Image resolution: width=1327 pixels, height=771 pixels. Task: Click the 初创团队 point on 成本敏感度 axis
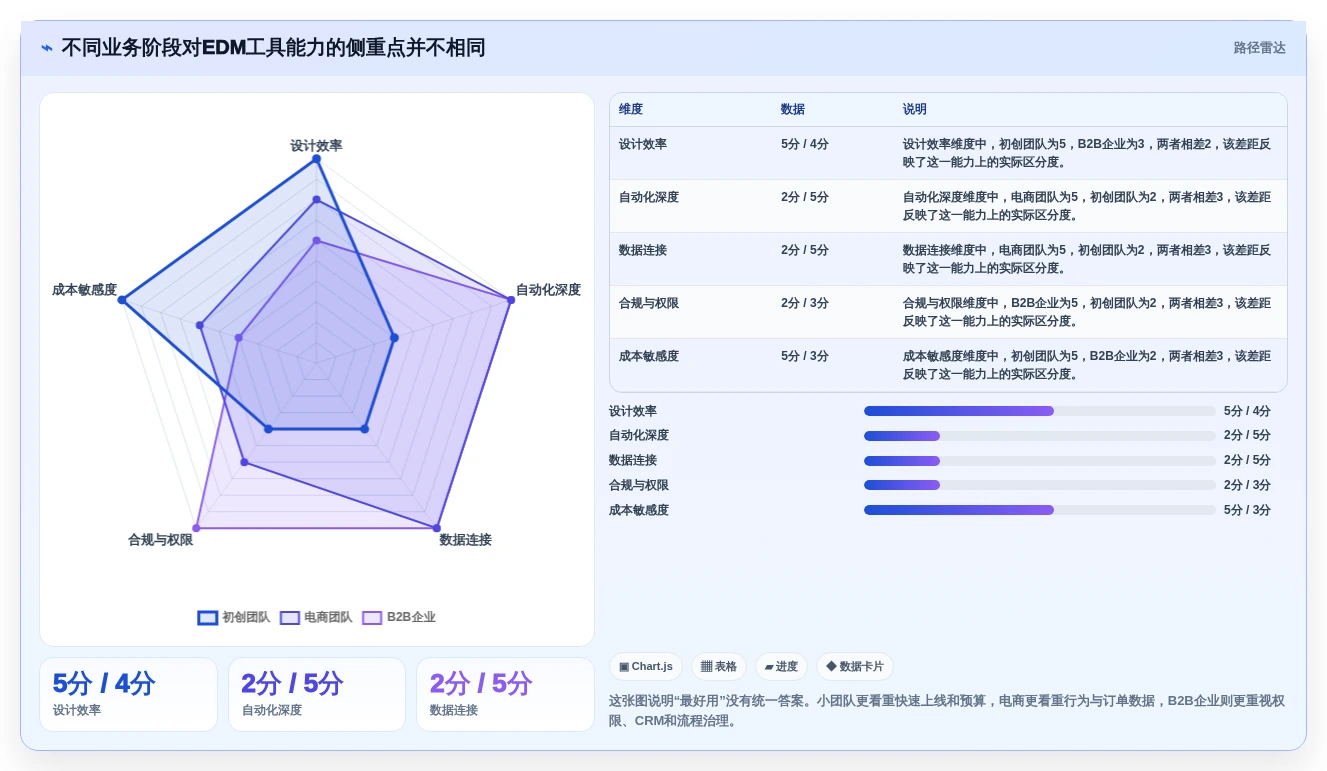tap(122, 300)
